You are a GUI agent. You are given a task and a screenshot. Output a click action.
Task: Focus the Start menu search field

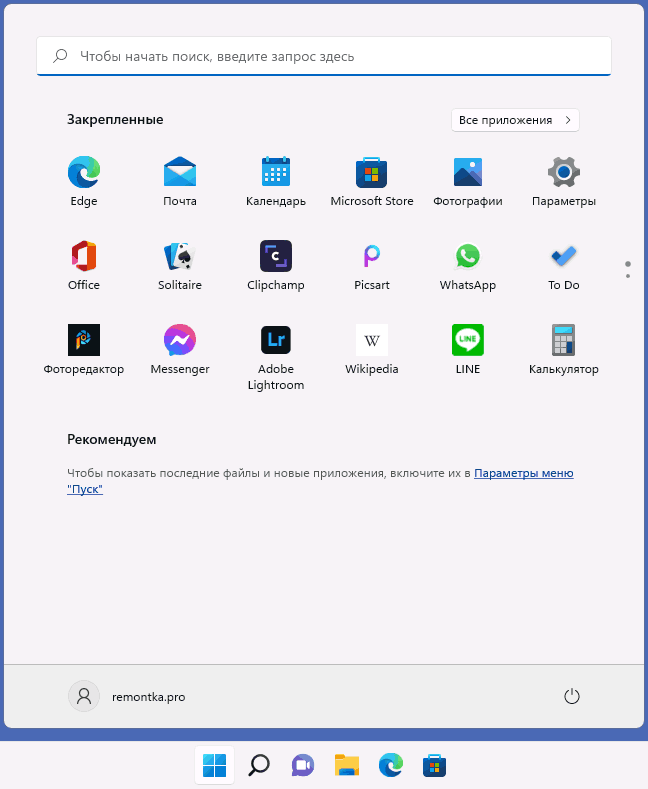pyautogui.click(x=324, y=56)
